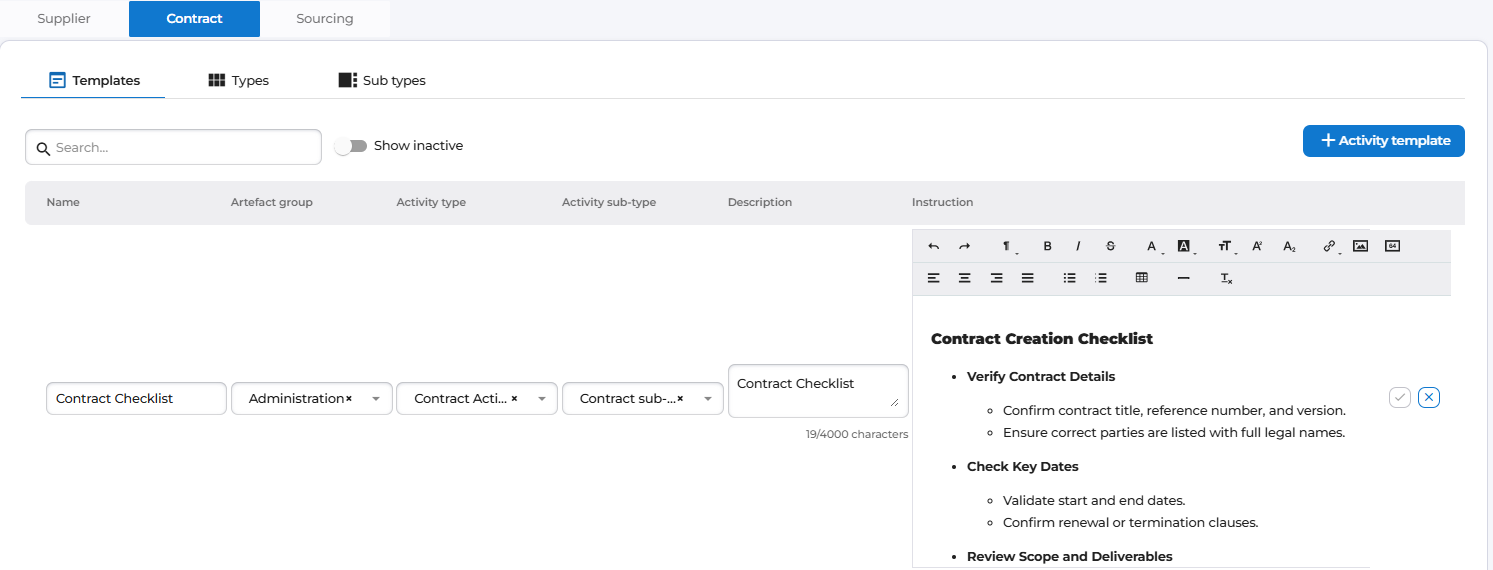Toggle the Show inactive switch
The image size is (1493, 570).
click(351, 146)
